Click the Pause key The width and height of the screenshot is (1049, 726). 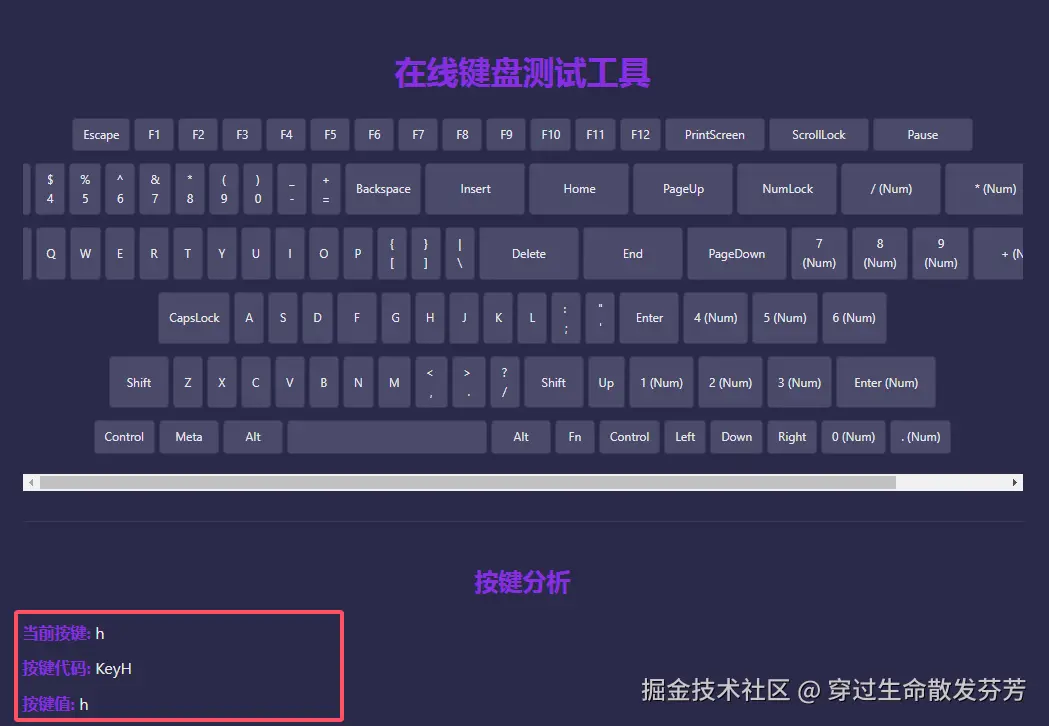click(921, 134)
